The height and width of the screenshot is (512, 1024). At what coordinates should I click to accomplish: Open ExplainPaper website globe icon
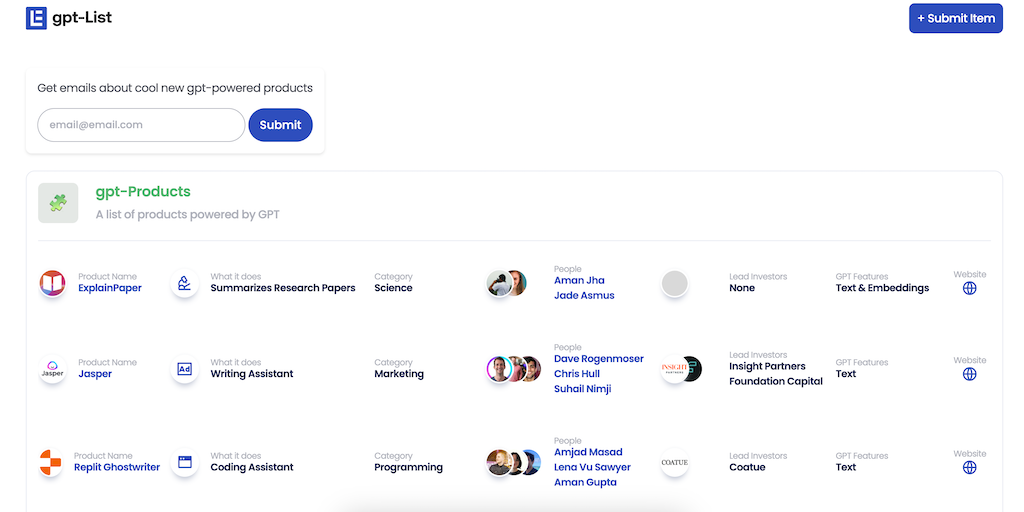969,288
